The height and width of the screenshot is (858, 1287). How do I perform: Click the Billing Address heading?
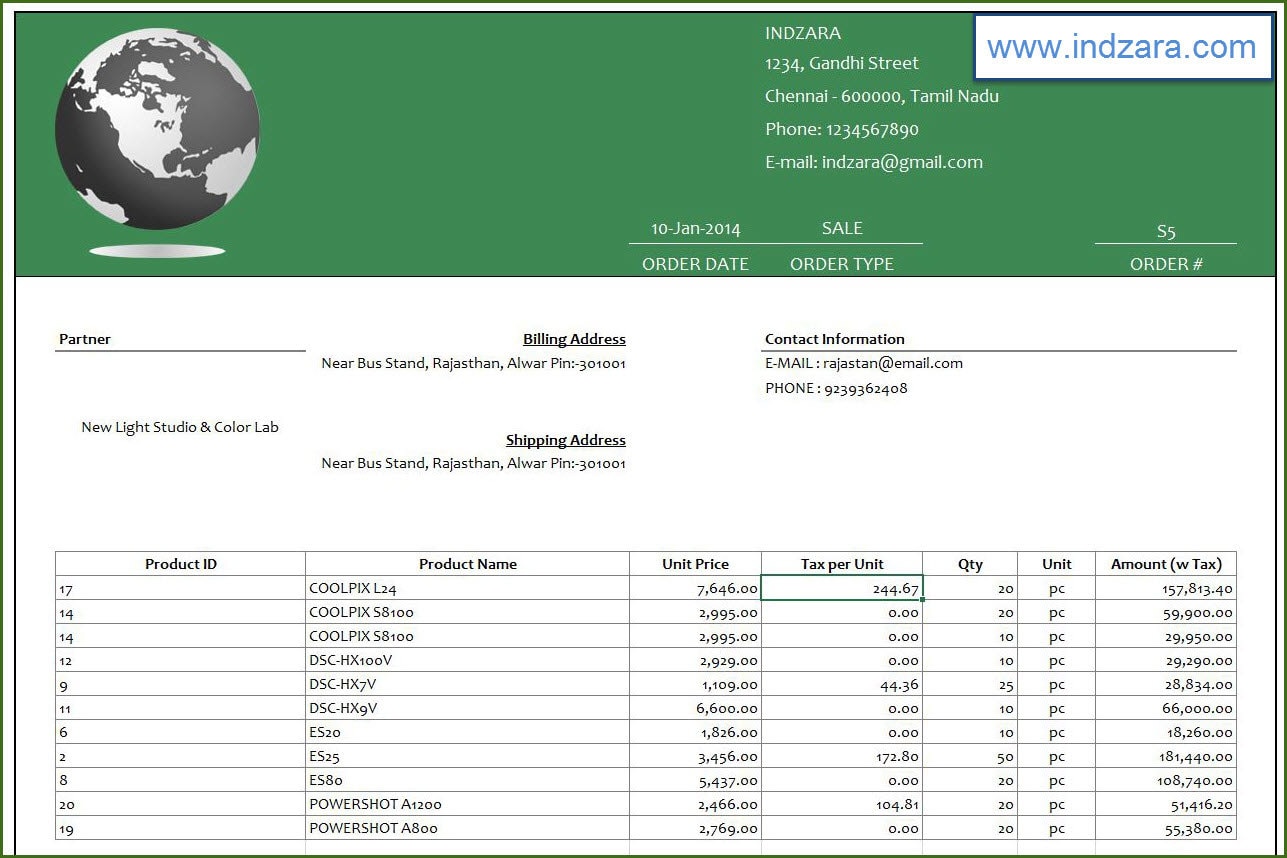(574, 338)
